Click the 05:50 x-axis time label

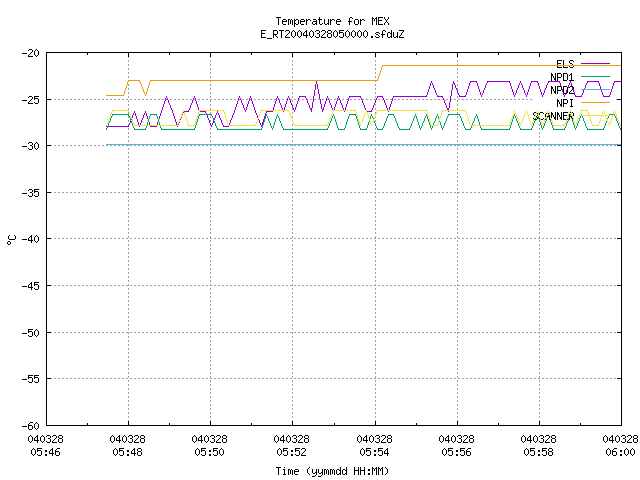click(209, 452)
